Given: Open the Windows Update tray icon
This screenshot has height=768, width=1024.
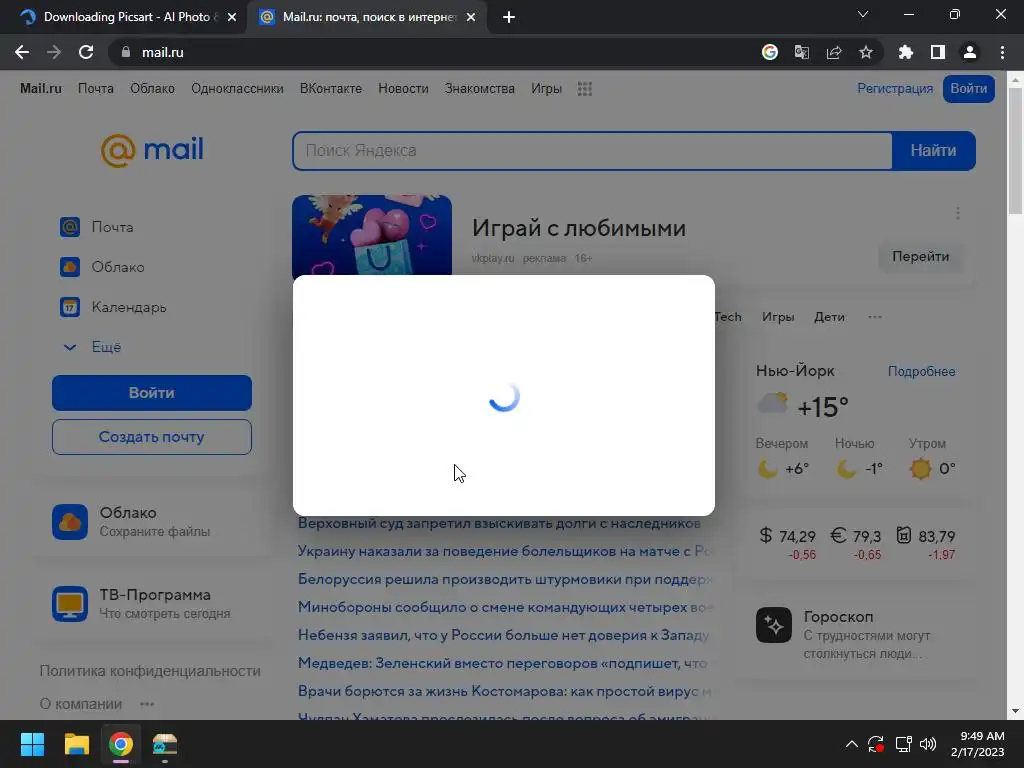Looking at the screenshot, I should [876, 744].
